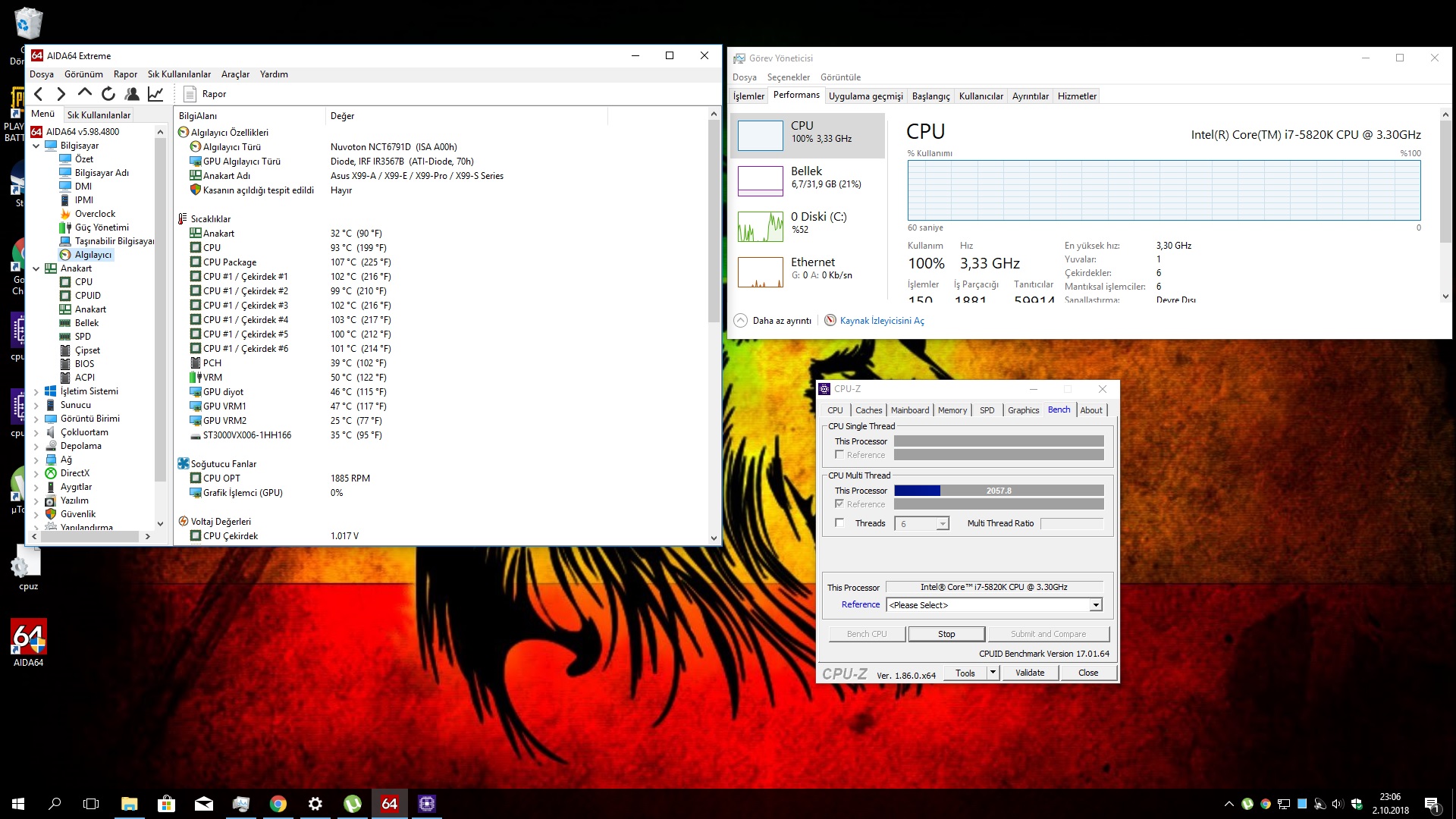Click the CPU-Z Validate button
1456x819 pixels.
[1030, 673]
